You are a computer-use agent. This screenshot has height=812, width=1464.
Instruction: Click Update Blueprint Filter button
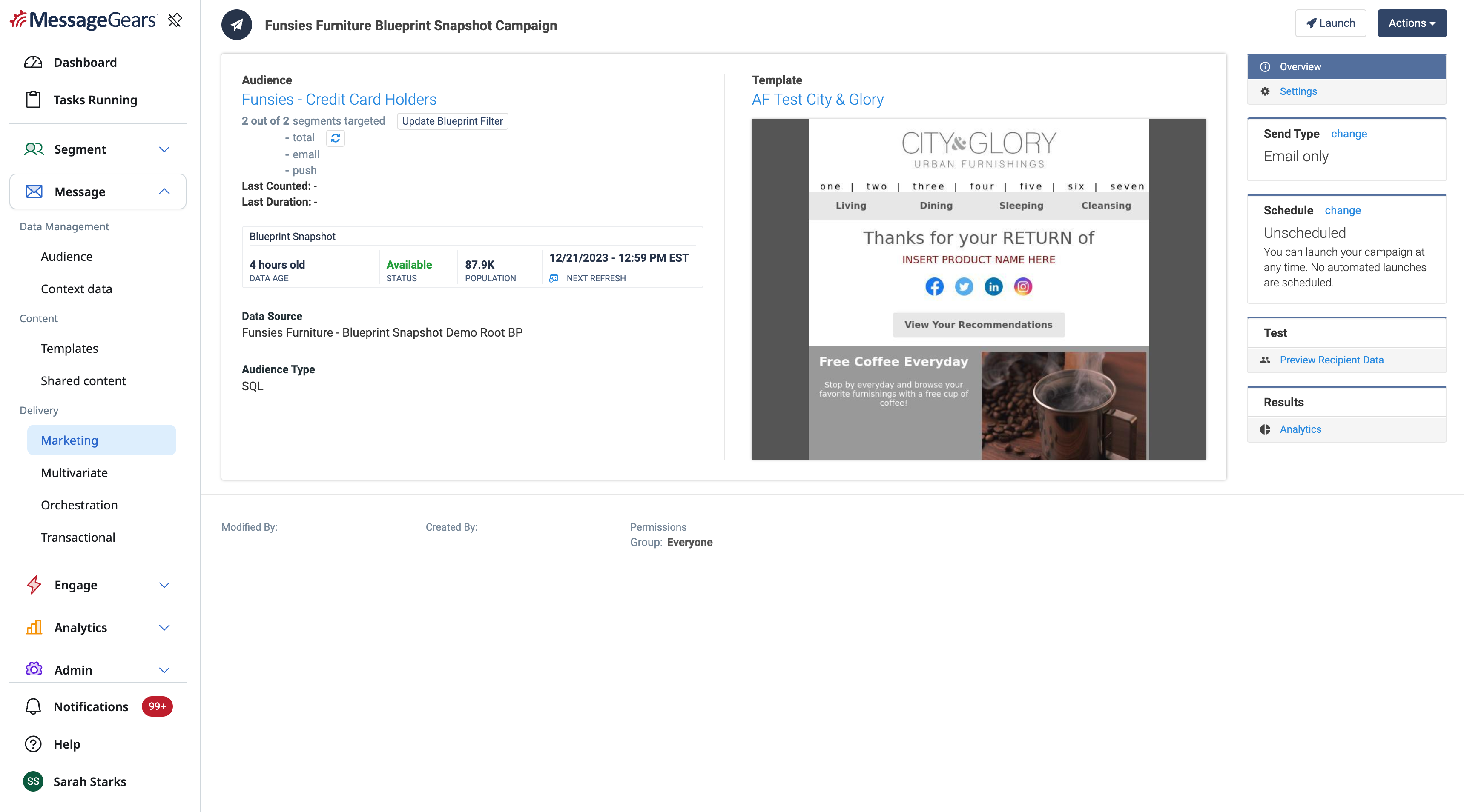(452, 121)
